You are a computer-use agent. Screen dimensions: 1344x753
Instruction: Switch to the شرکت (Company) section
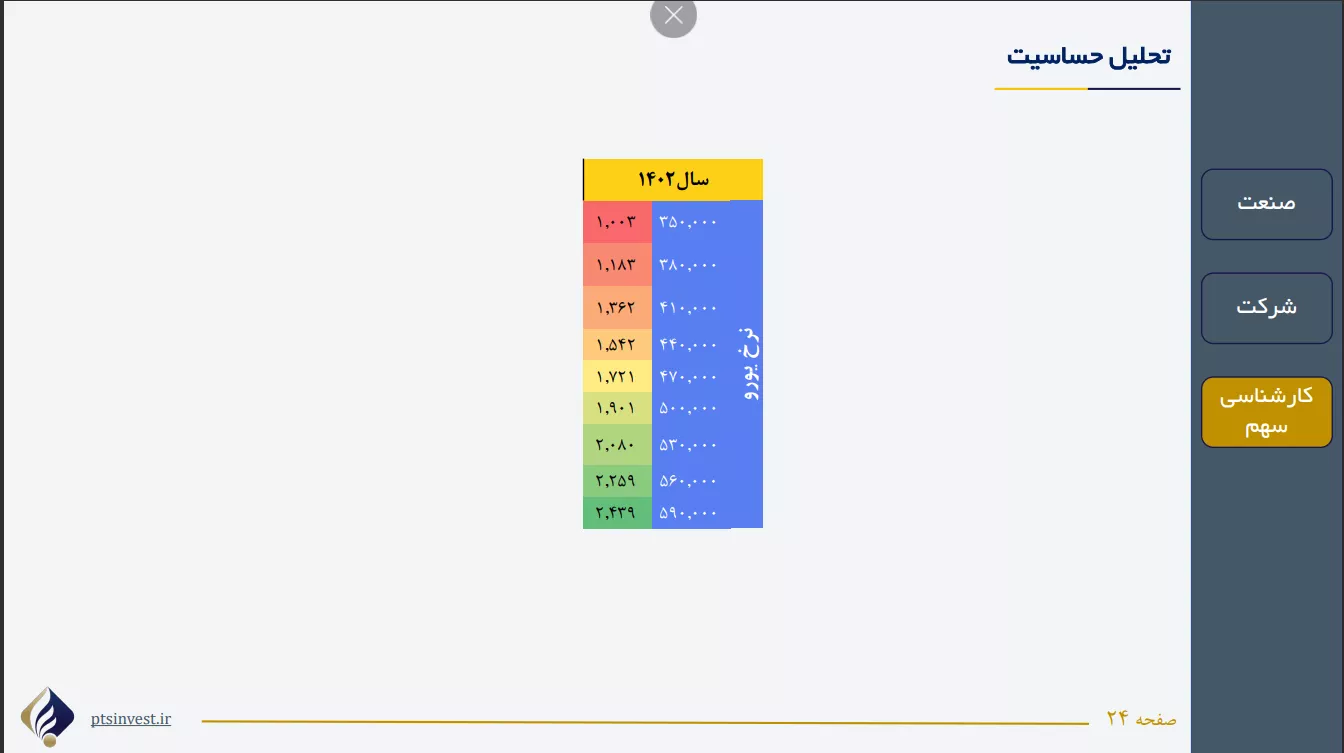coord(1266,308)
